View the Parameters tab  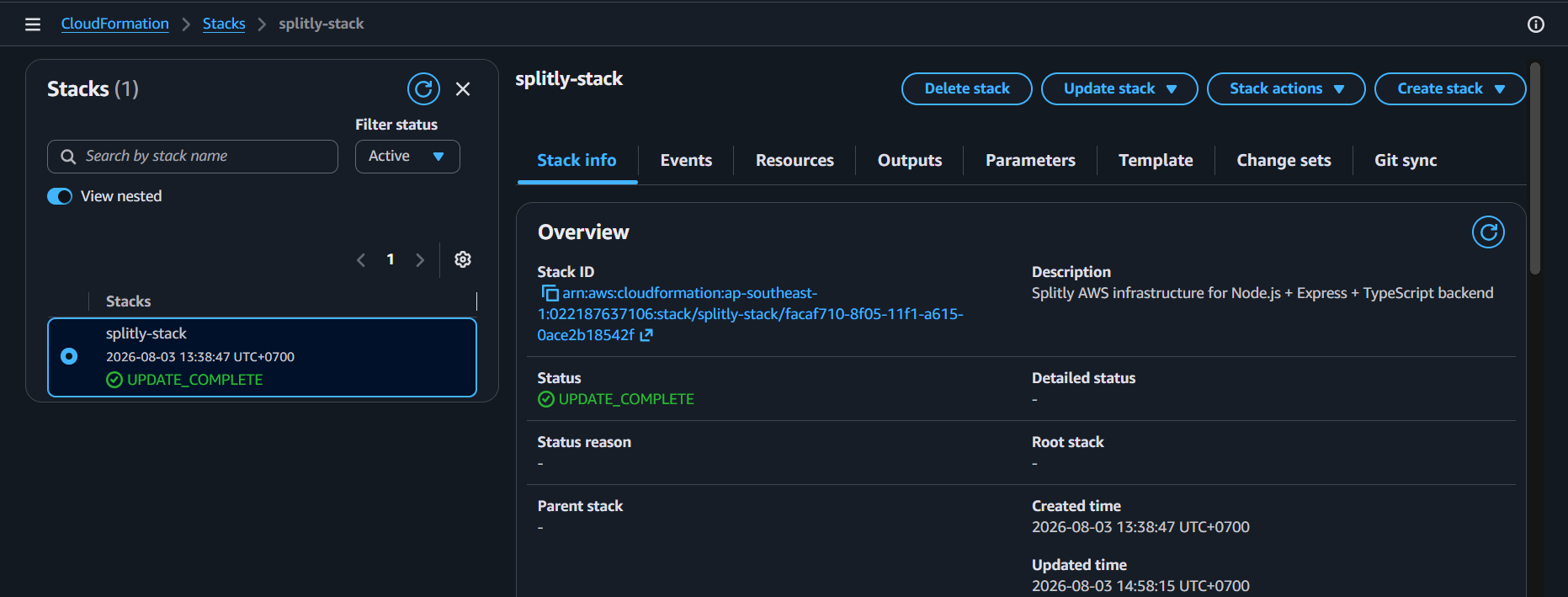[x=1030, y=160]
